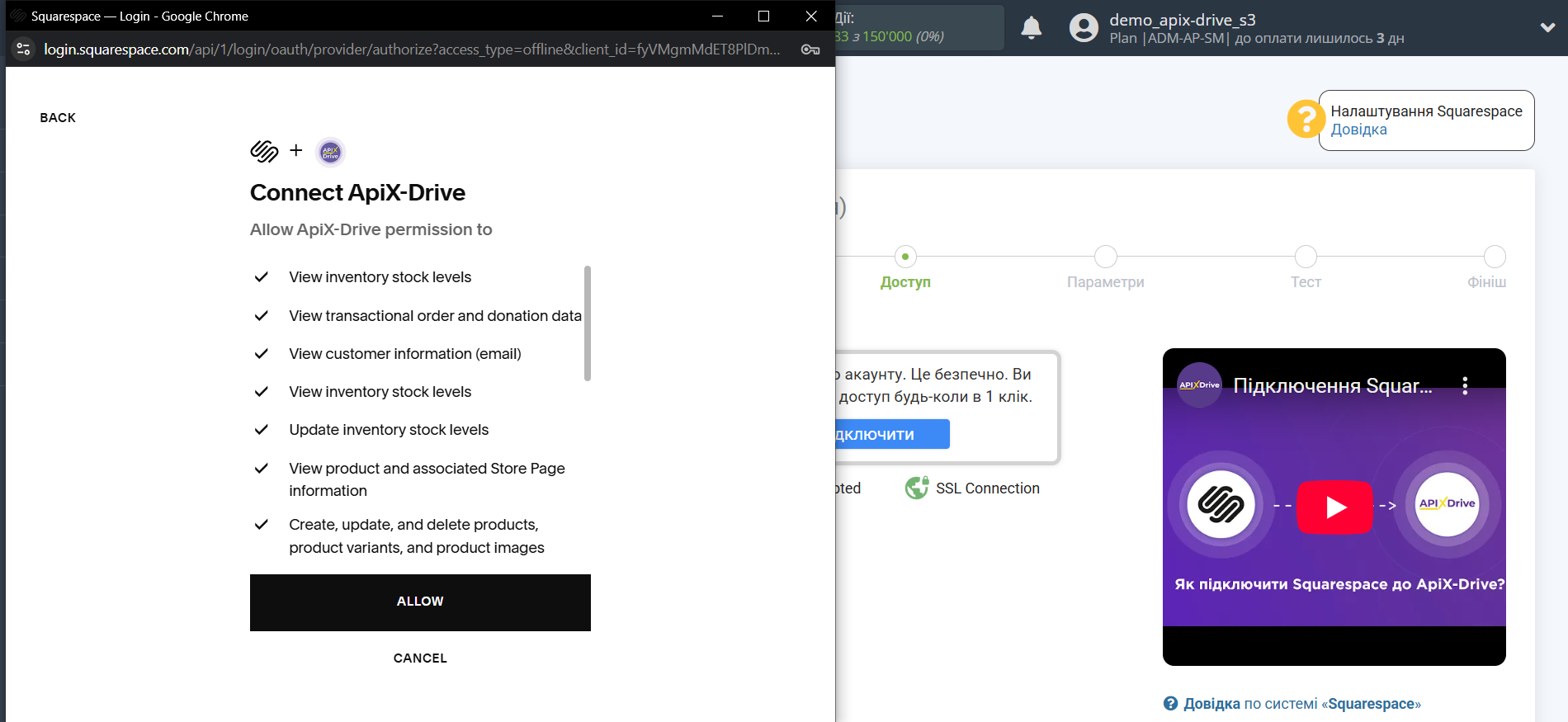Viewport: 1568px width, 722px height.
Task: Click the ApiXDrive logo circle in video thumbnail
Action: pyautogui.click(x=1447, y=504)
